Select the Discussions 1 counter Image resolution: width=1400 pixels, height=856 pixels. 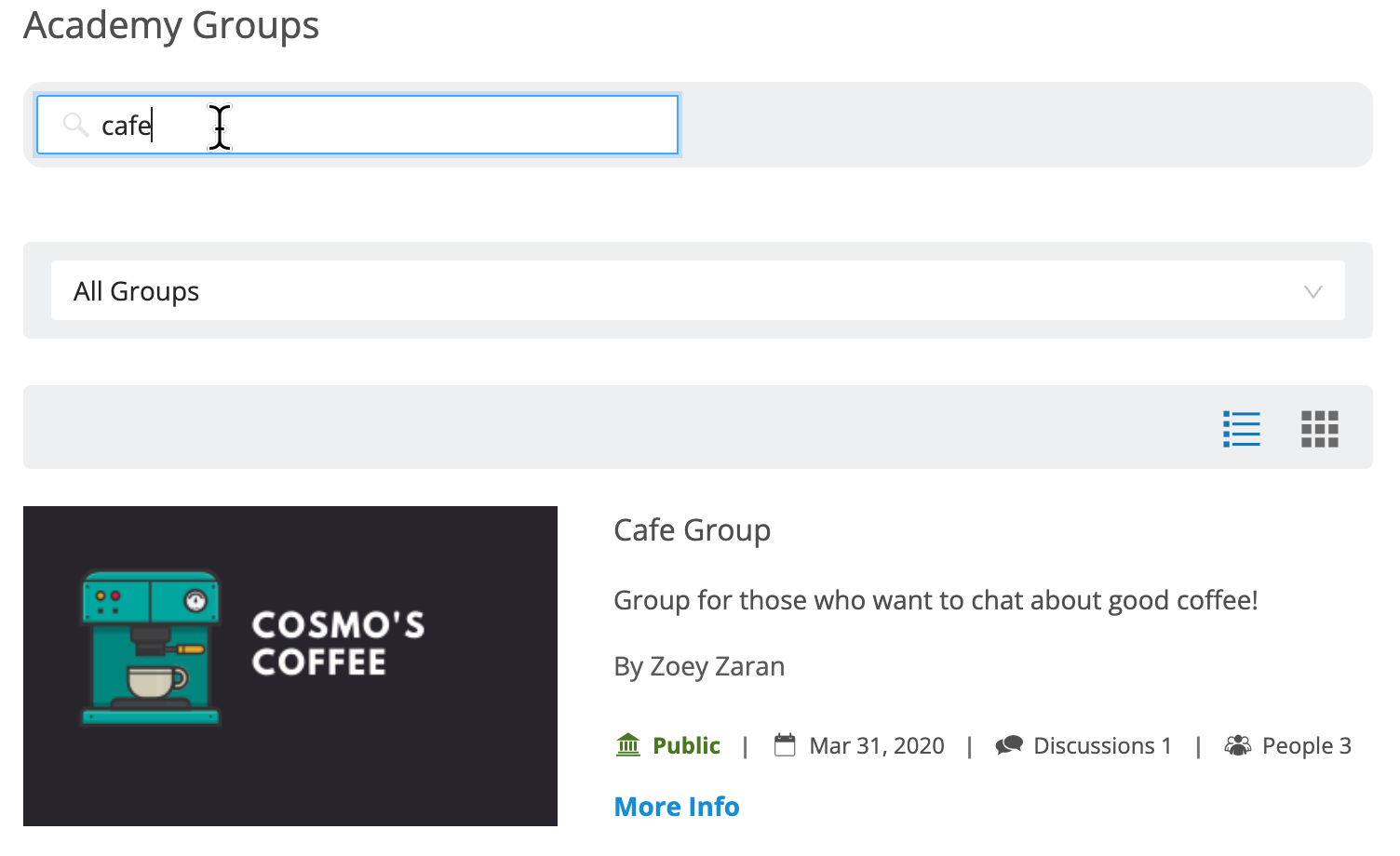[1102, 744]
